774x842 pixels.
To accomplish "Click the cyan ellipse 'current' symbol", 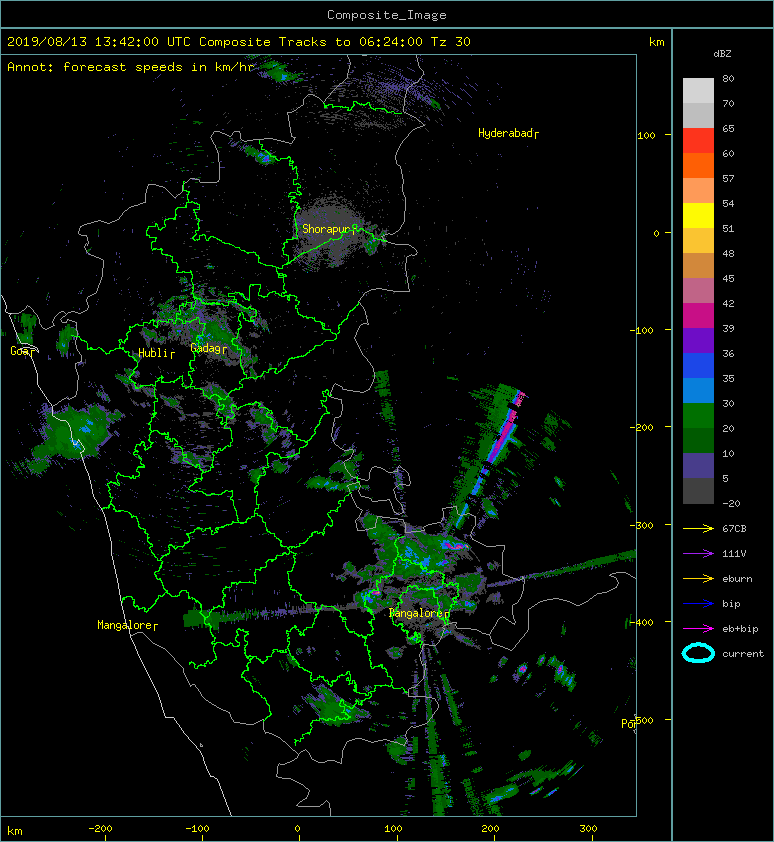I will (x=698, y=653).
